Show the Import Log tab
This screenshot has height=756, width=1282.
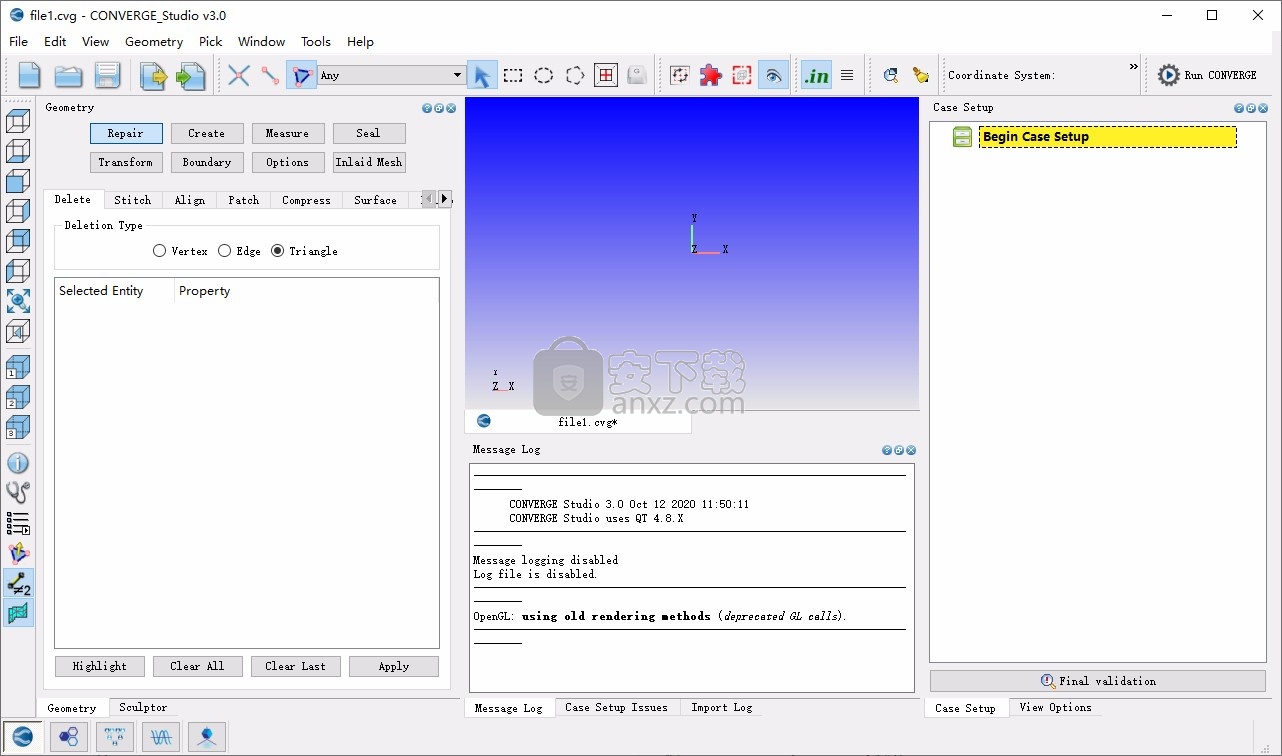pyautogui.click(x=722, y=707)
